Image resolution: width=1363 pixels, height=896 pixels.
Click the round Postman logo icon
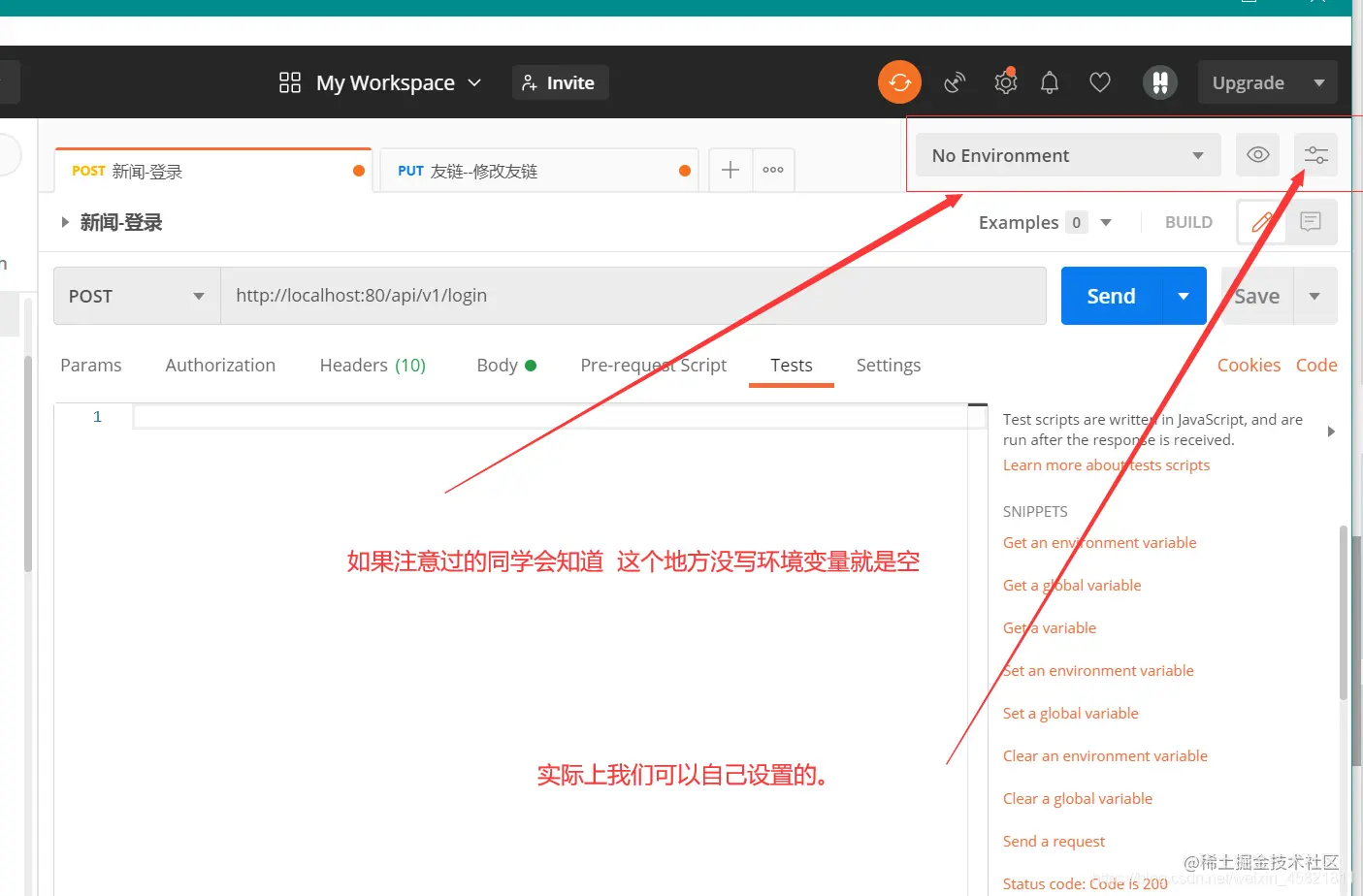pyautogui.click(x=1160, y=82)
